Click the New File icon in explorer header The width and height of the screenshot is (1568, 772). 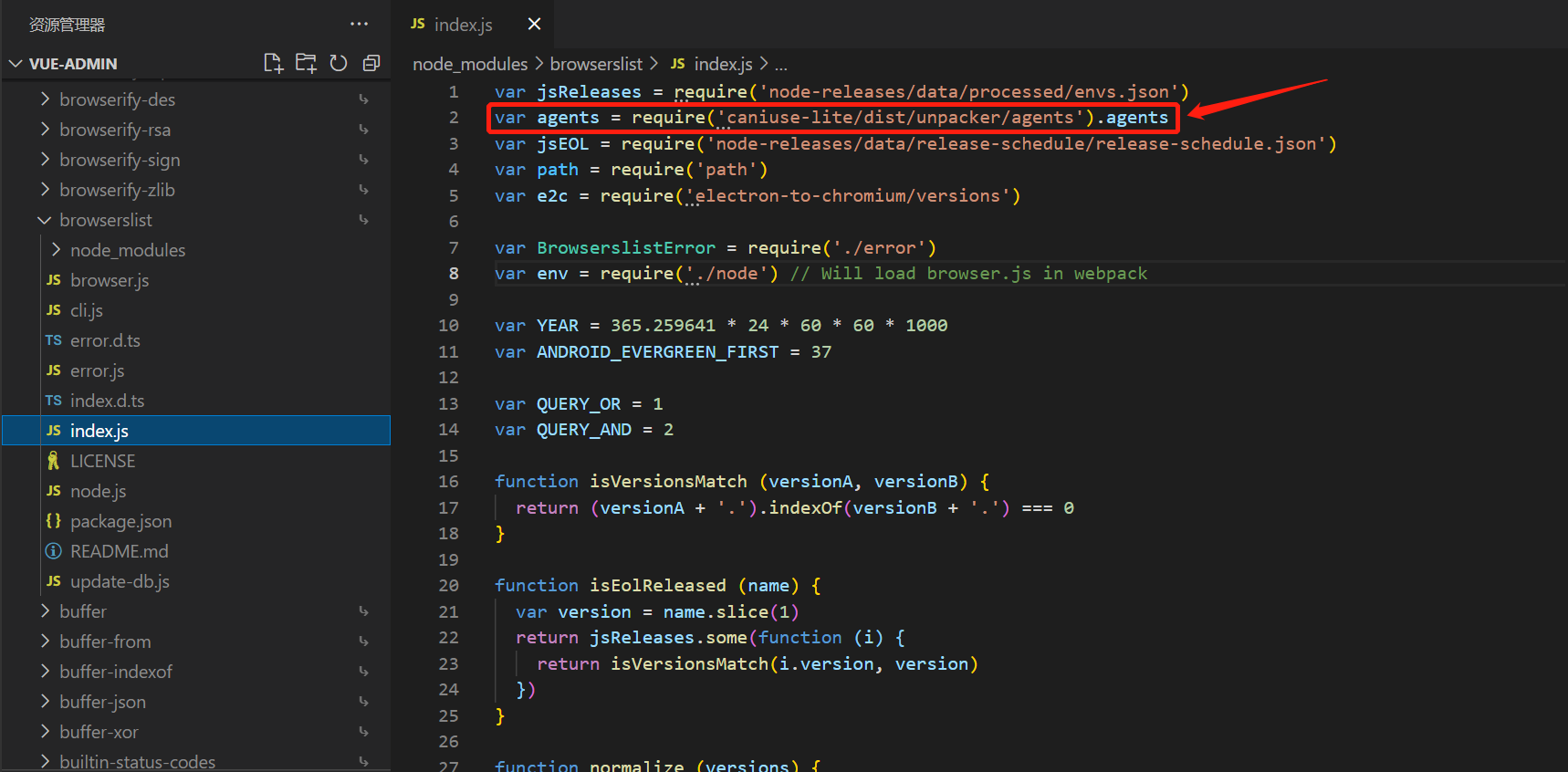(273, 63)
